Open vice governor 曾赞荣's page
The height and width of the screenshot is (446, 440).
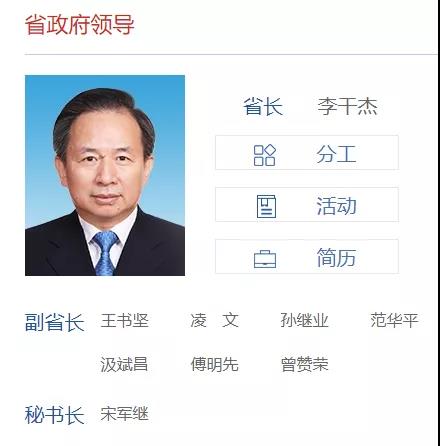(304, 364)
